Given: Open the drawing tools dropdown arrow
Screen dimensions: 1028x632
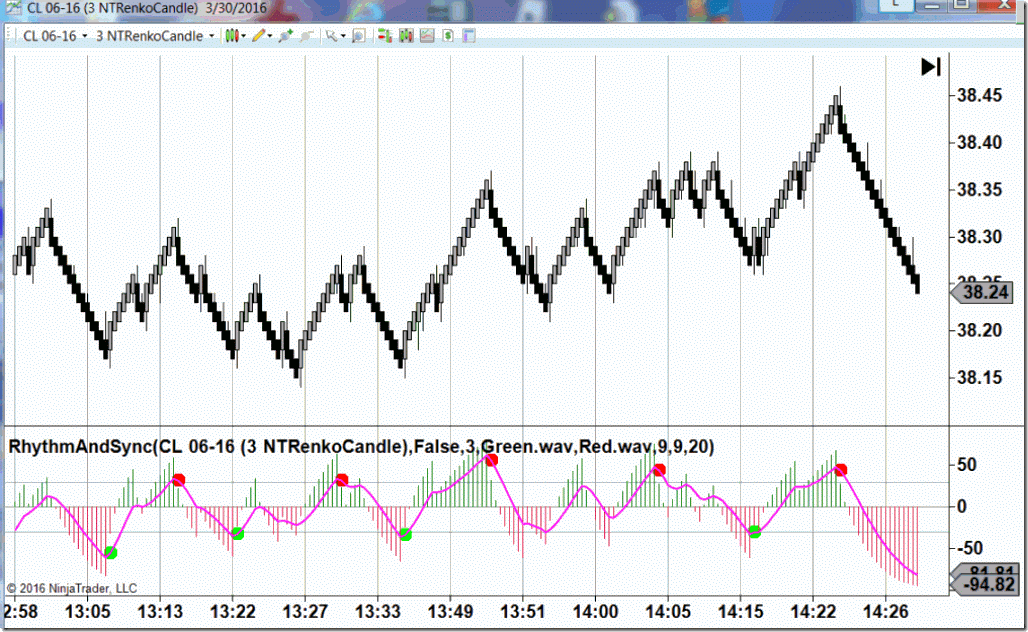Looking at the screenshot, I should tap(269, 37).
